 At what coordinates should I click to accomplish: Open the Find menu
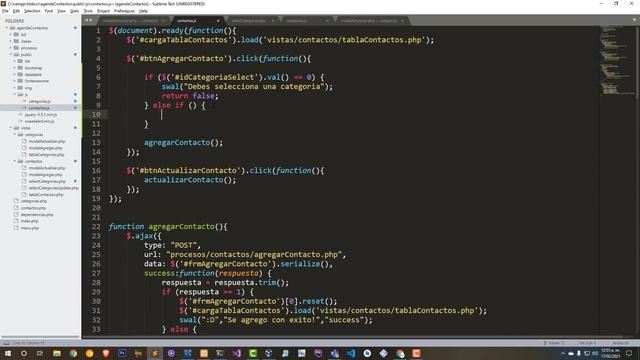tap(49, 11)
